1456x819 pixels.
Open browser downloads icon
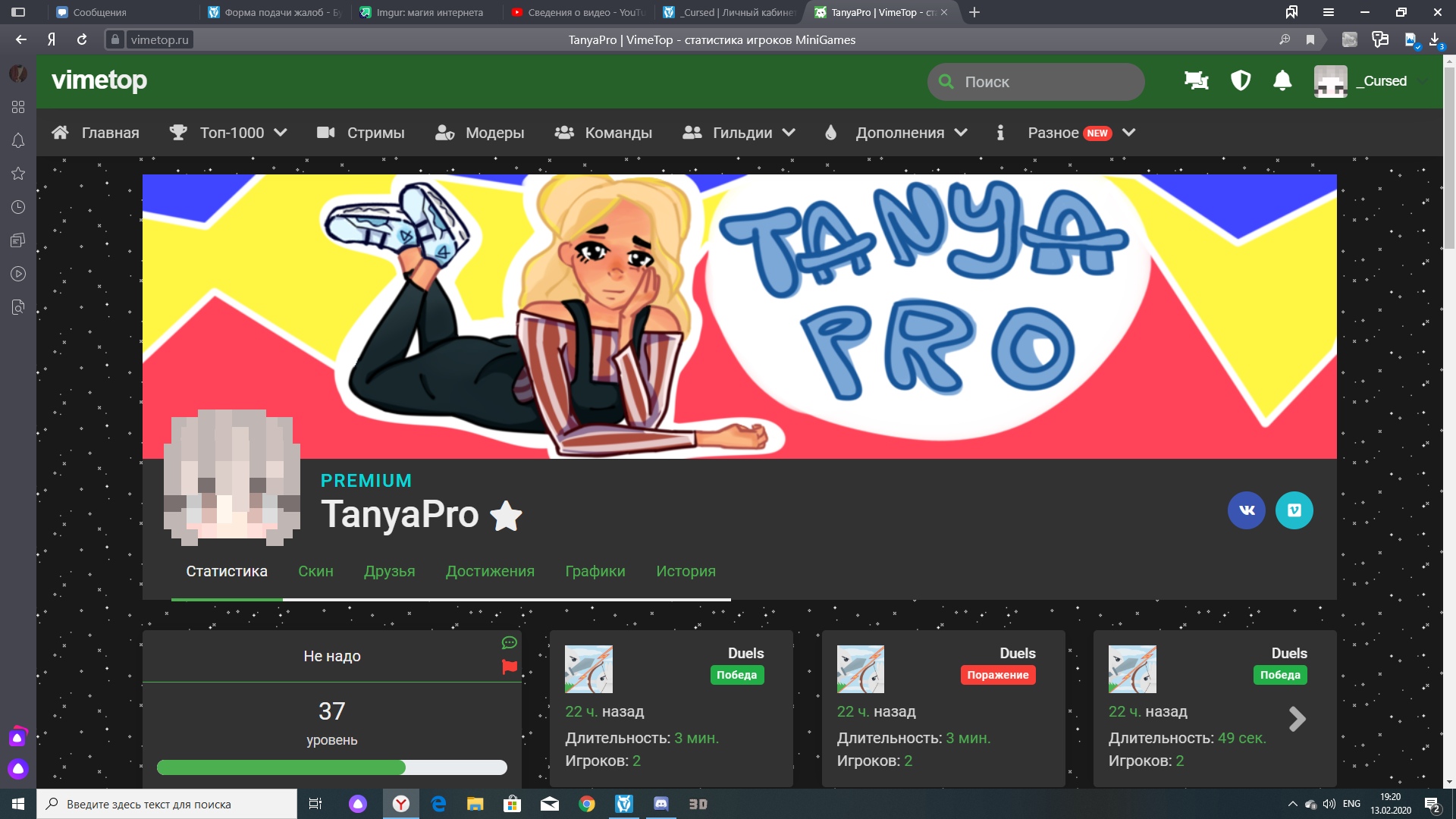[1435, 39]
